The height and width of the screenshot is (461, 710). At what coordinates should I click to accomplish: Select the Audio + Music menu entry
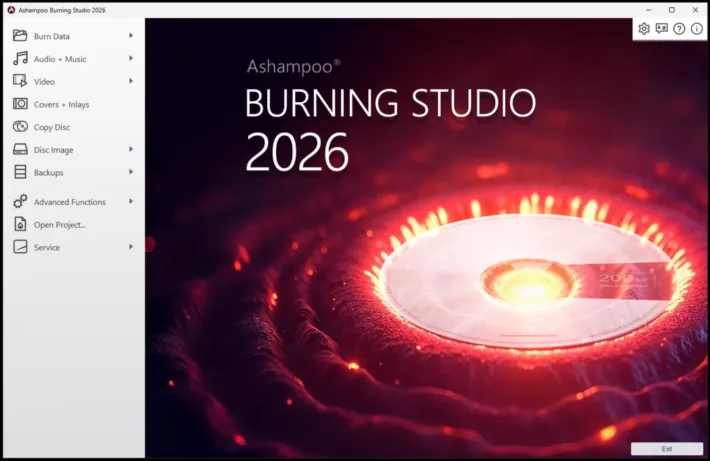(x=74, y=58)
